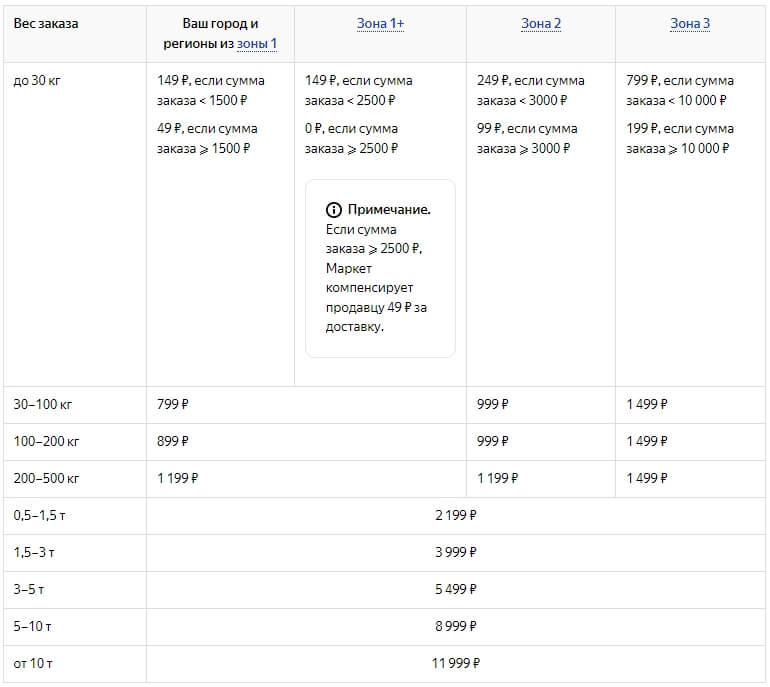Click the «3 999 ₽» price
Screen dimensions: 770x687
click(x=456, y=552)
